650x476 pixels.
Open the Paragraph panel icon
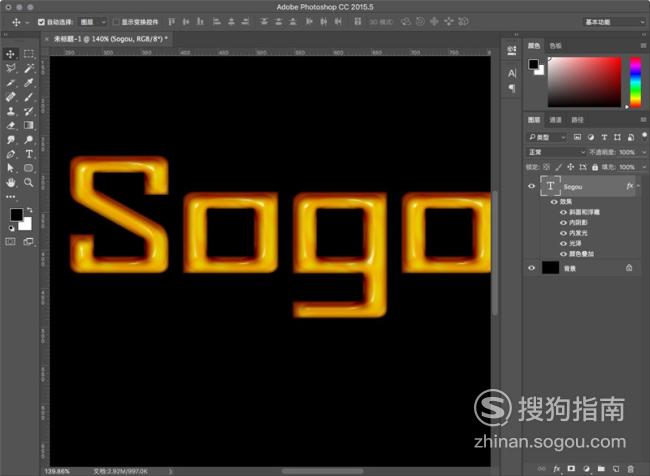coord(512,88)
